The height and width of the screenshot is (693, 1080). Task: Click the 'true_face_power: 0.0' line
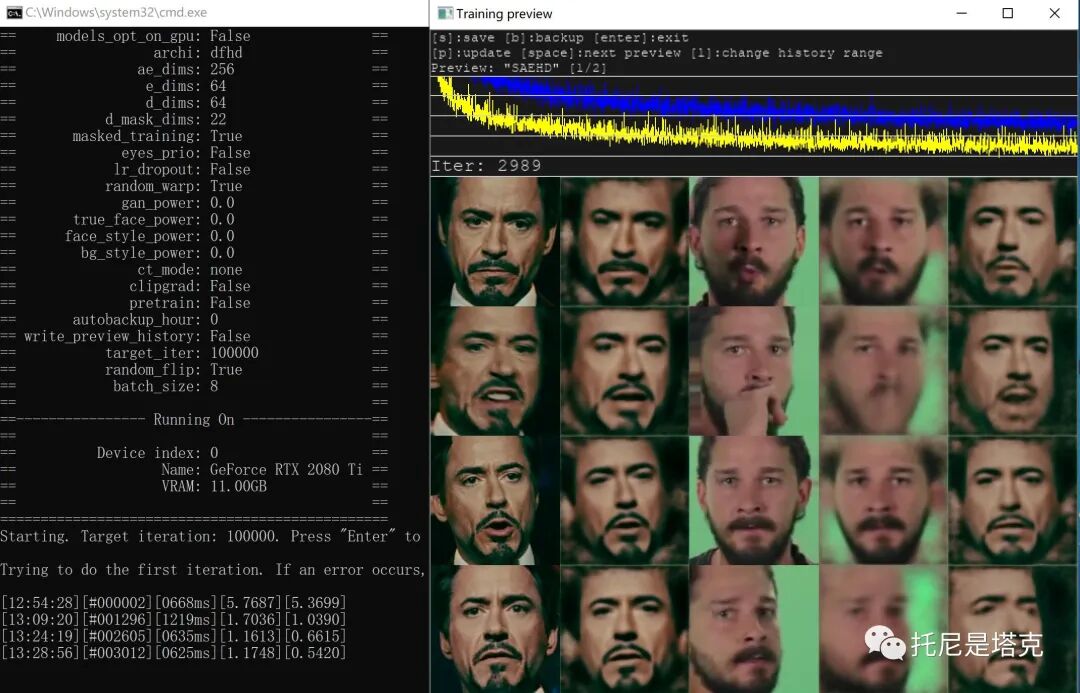coord(154,219)
